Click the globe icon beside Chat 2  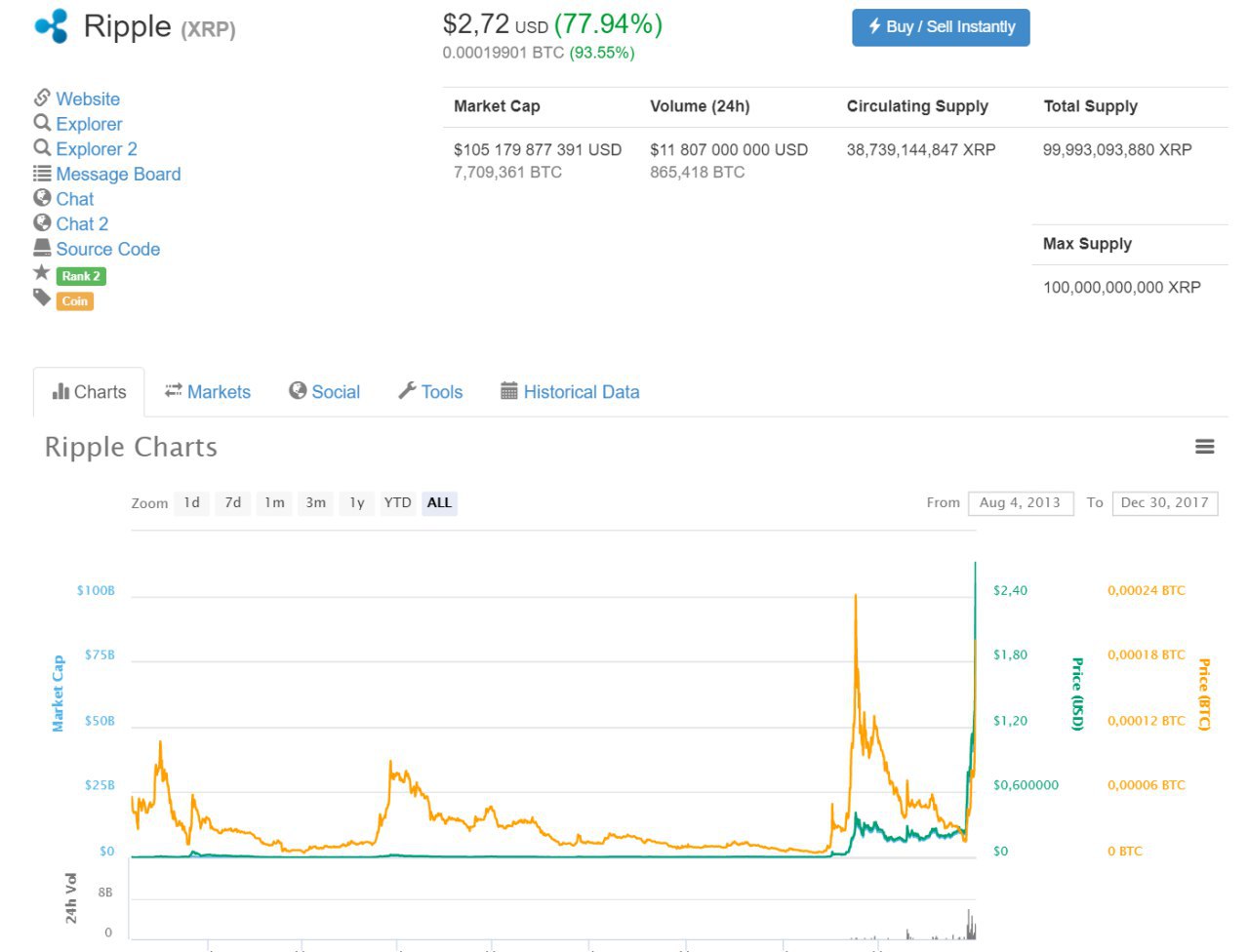click(x=42, y=222)
